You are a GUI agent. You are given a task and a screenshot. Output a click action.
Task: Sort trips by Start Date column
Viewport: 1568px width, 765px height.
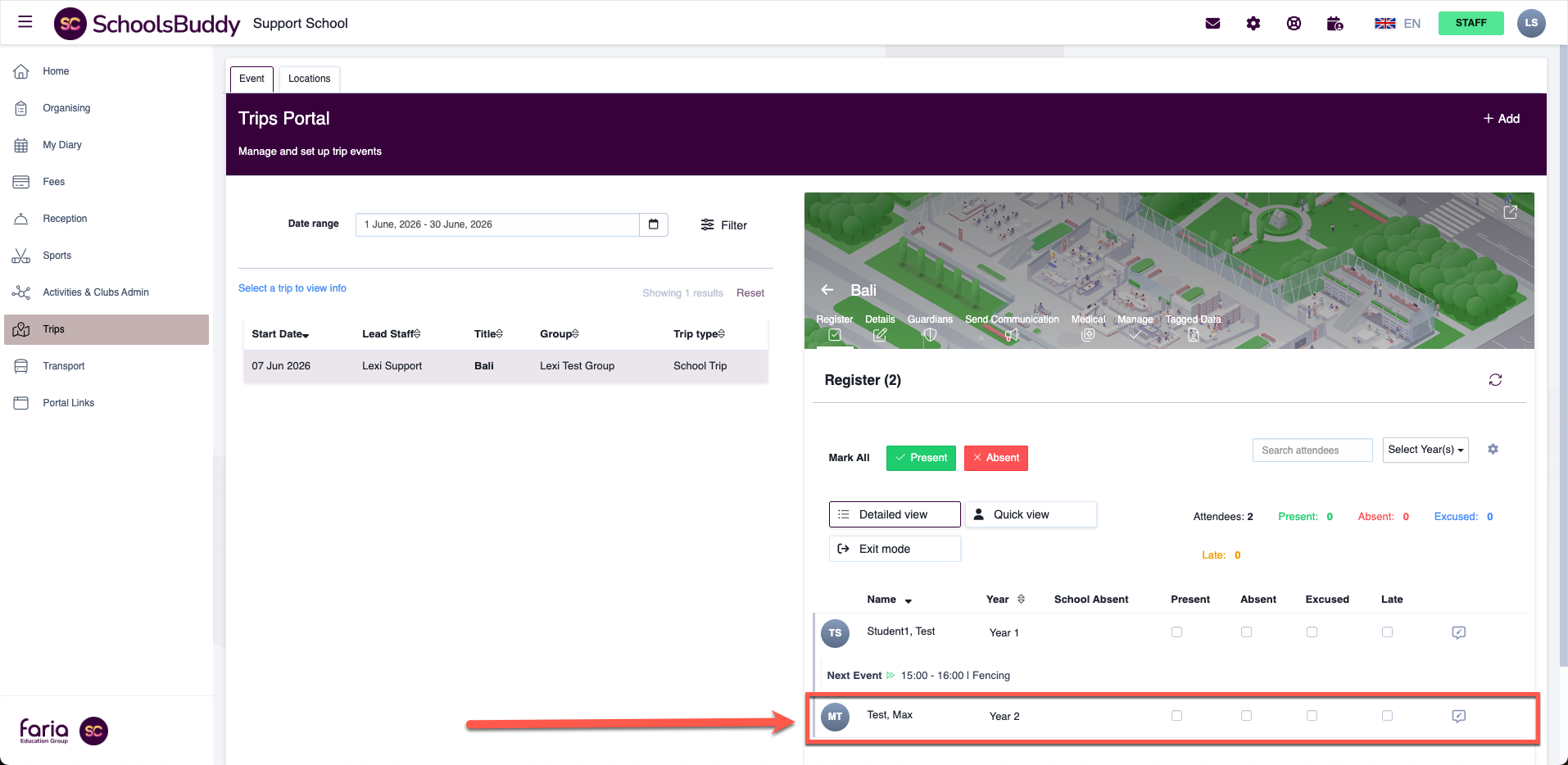pos(280,334)
